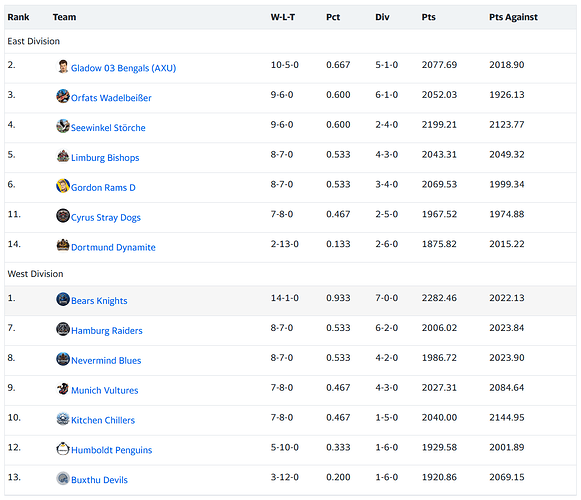Click the Gordon Rams D team logo icon
This screenshot has height=500, width=581.
[x=63, y=186]
